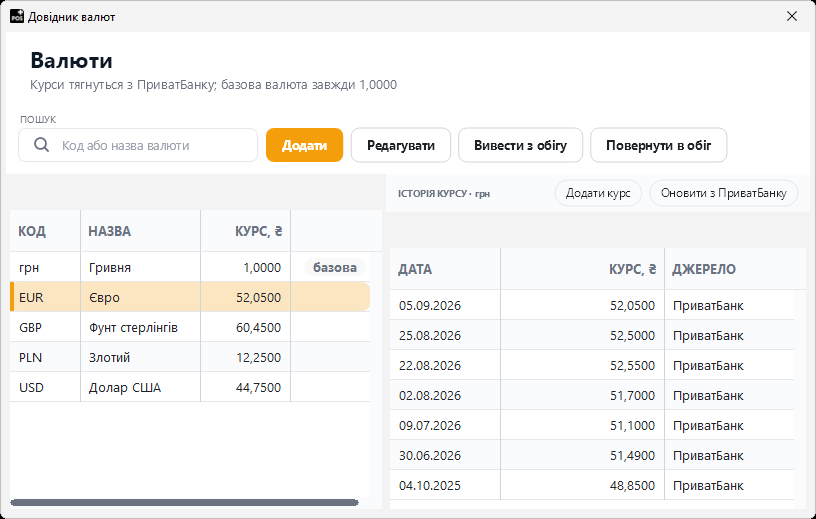Select the грн currency row
Image resolution: width=816 pixels, height=519 pixels.
190,268
